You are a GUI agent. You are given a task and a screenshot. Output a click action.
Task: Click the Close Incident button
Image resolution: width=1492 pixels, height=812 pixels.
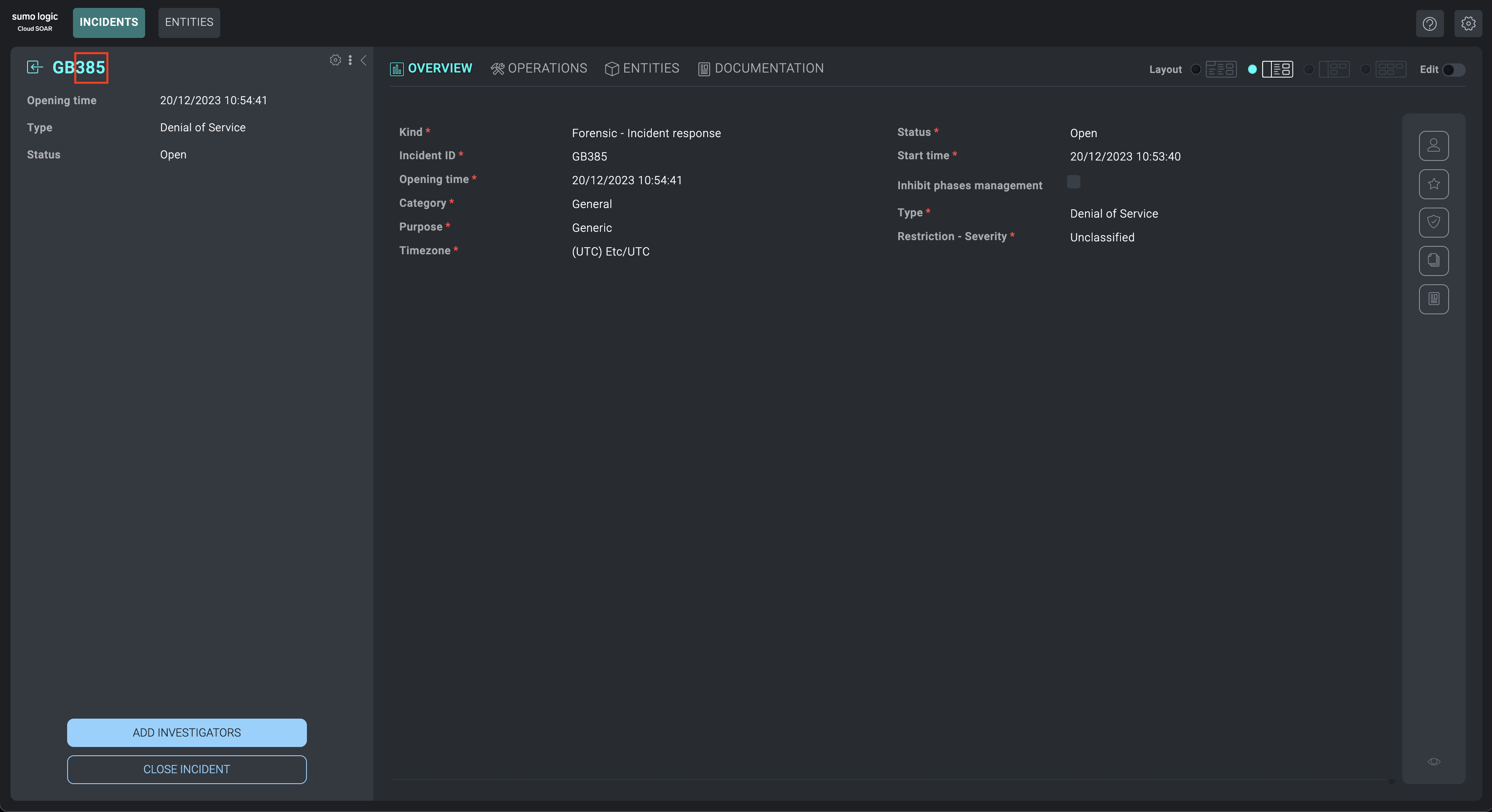186,769
